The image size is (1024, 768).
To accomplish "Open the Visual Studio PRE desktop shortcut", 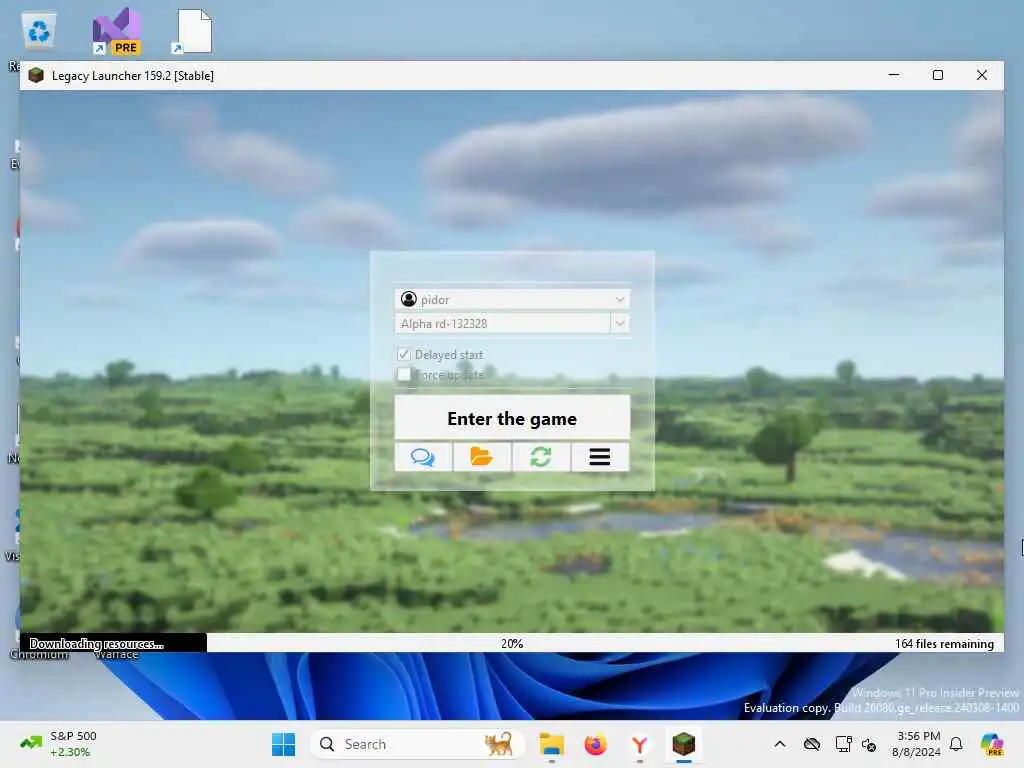I will tap(116, 31).
